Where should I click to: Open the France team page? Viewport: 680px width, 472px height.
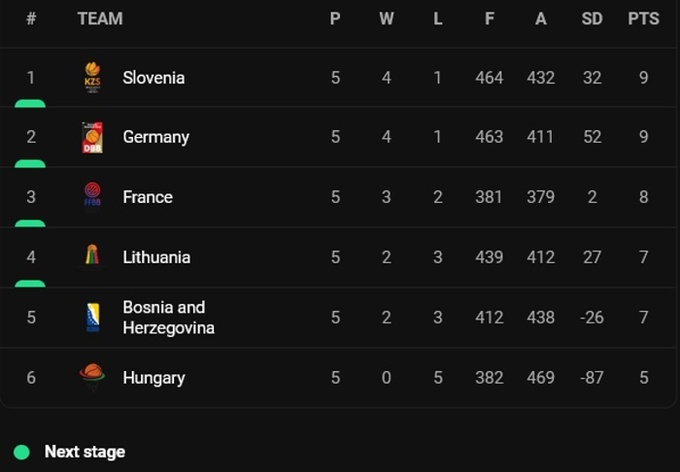[147, 197]
